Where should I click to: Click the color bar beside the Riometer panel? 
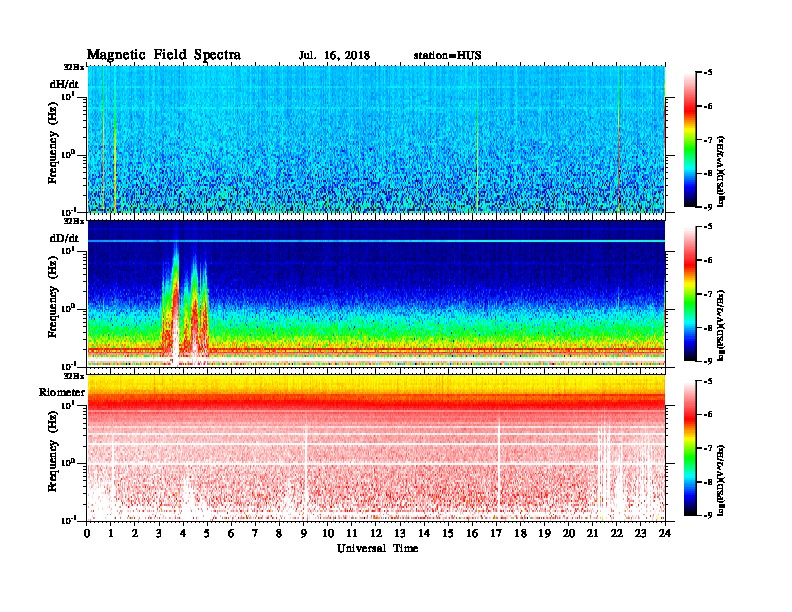click(x=690, y=448)
